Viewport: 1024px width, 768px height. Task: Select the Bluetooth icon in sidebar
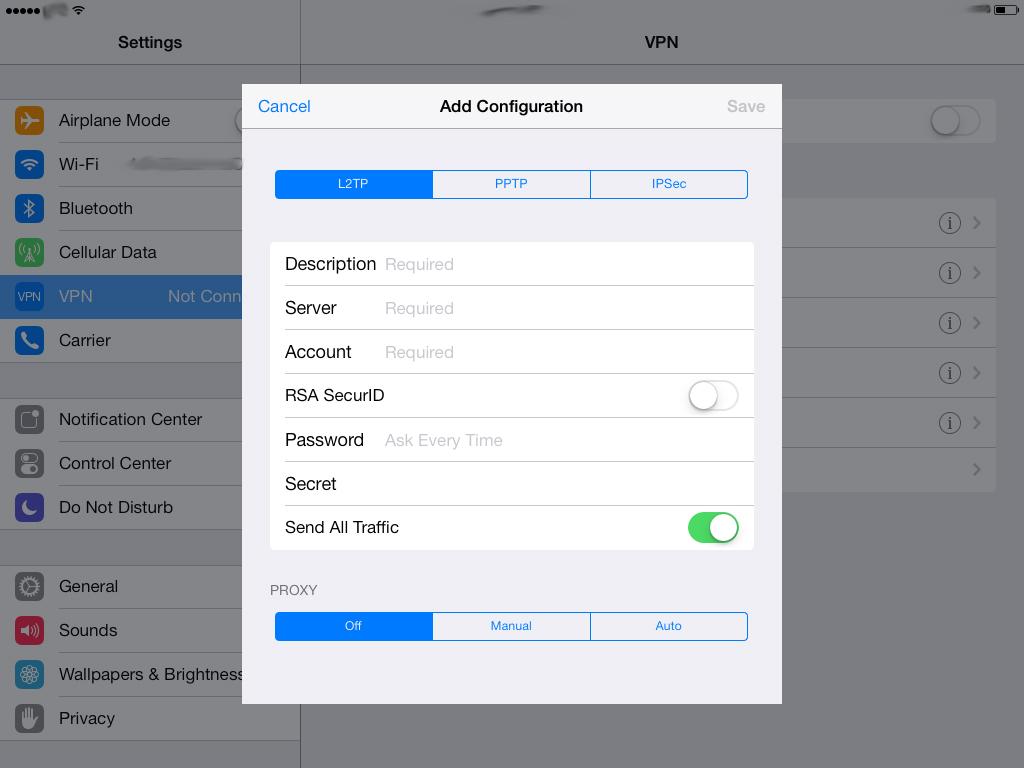pyautogui.click(x=29, y=208)
